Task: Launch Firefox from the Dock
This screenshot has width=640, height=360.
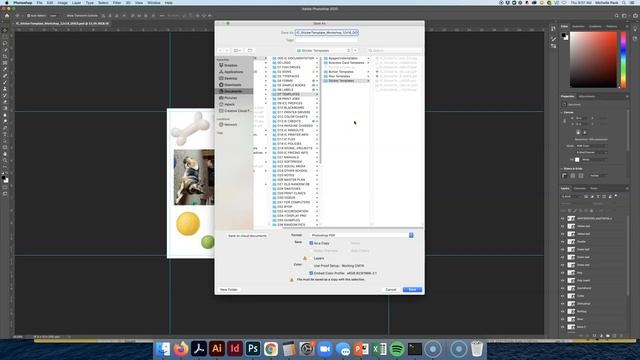Action: tap(181, 349)
